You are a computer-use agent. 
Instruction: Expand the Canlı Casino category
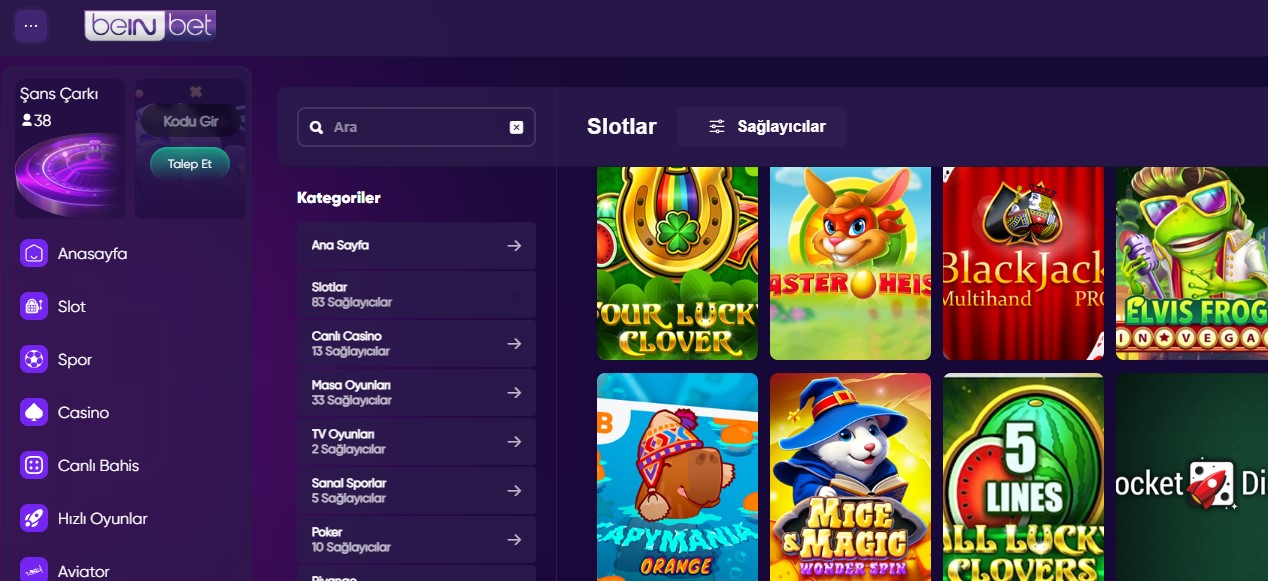[416, 343]
